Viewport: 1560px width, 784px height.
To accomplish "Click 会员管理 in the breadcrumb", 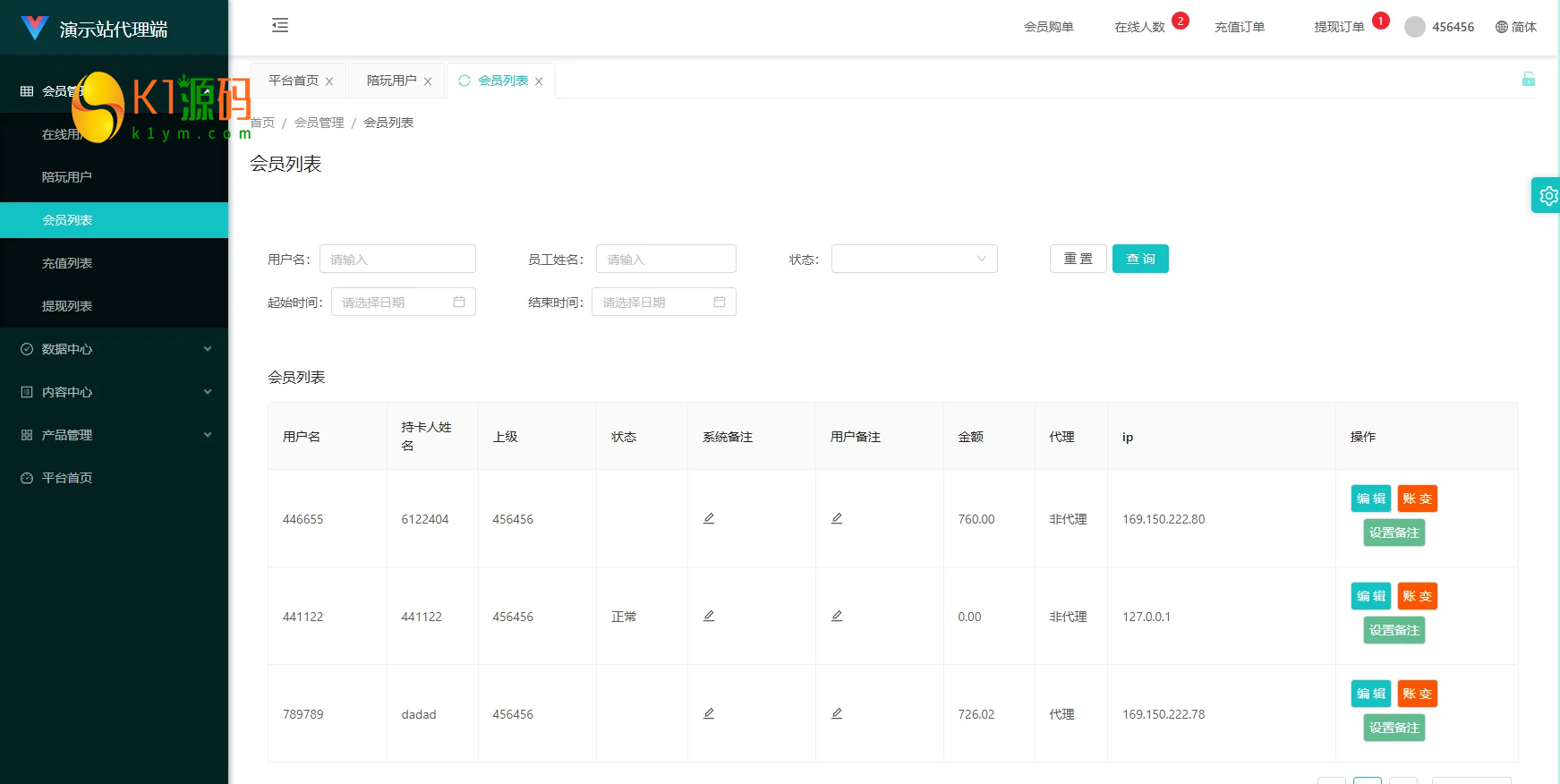I will (320, 123).
